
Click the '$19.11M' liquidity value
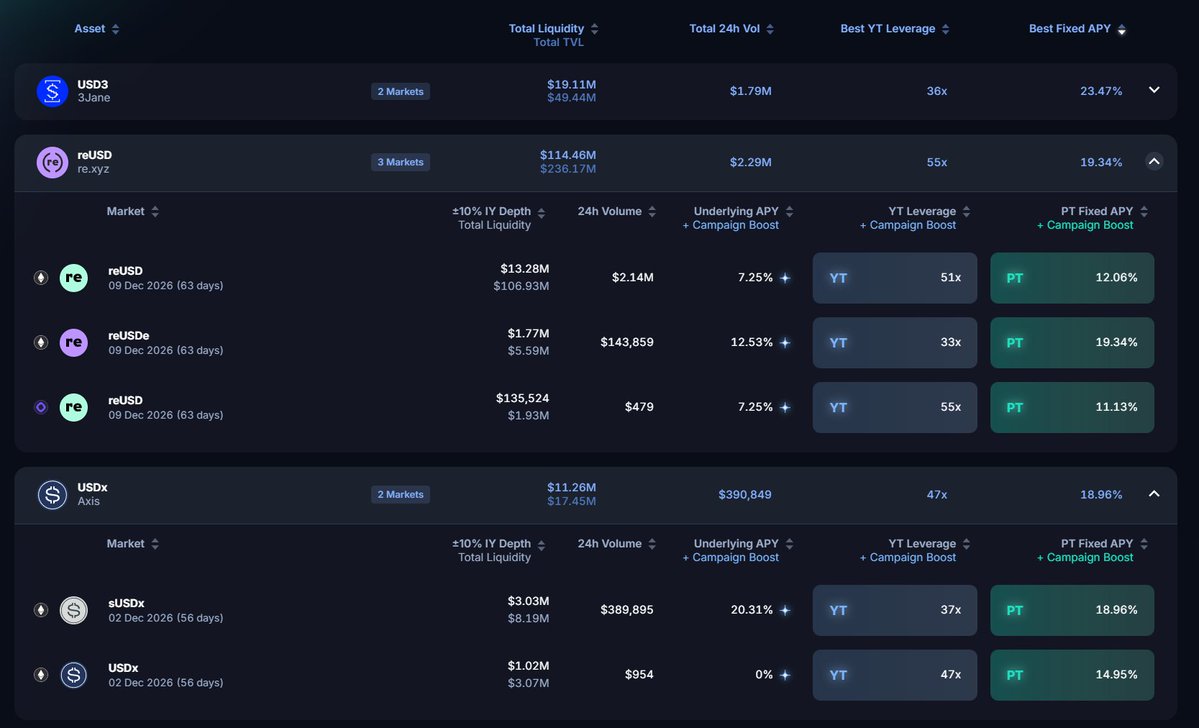(571, 85)
